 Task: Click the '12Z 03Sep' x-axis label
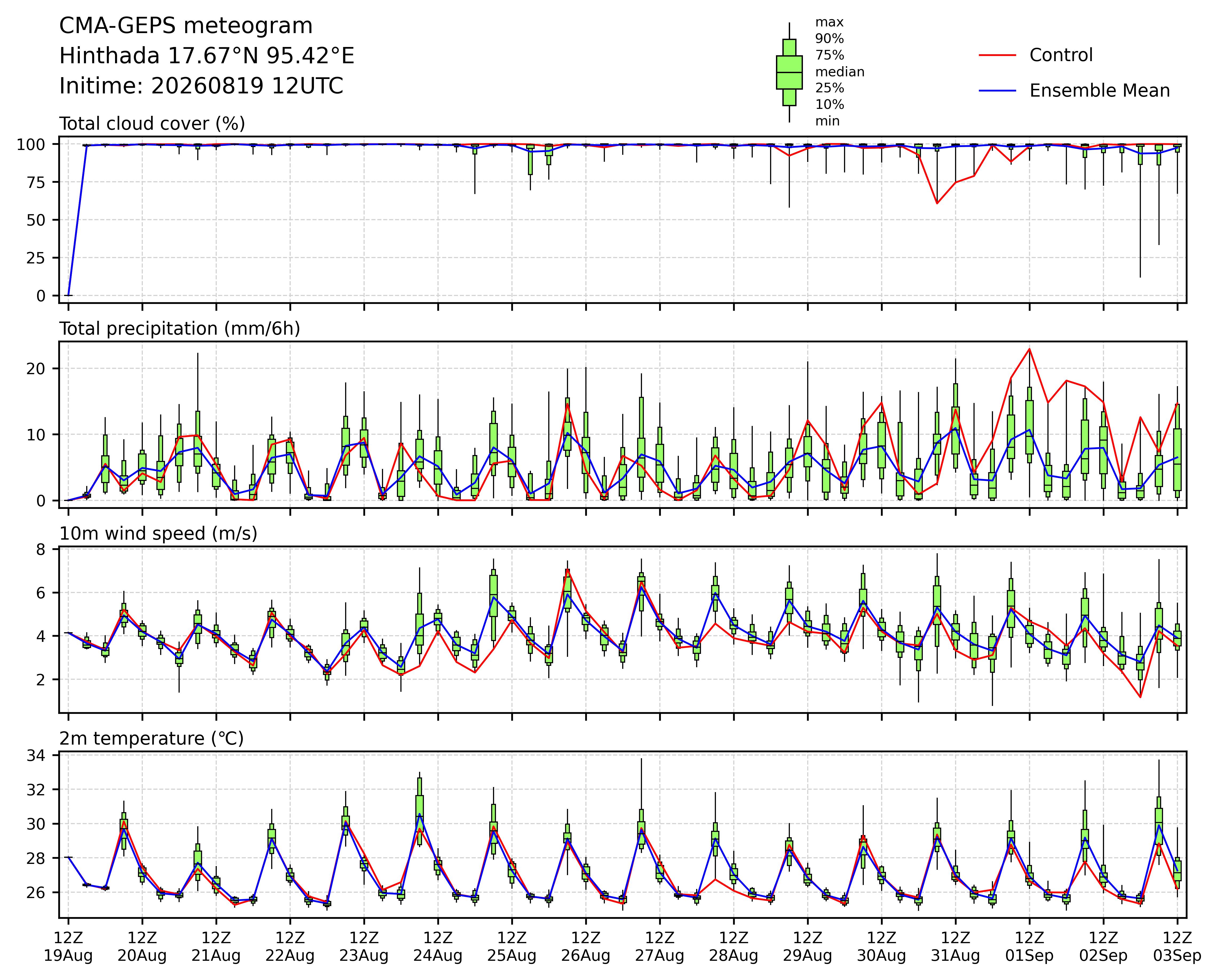point(1177,947)
